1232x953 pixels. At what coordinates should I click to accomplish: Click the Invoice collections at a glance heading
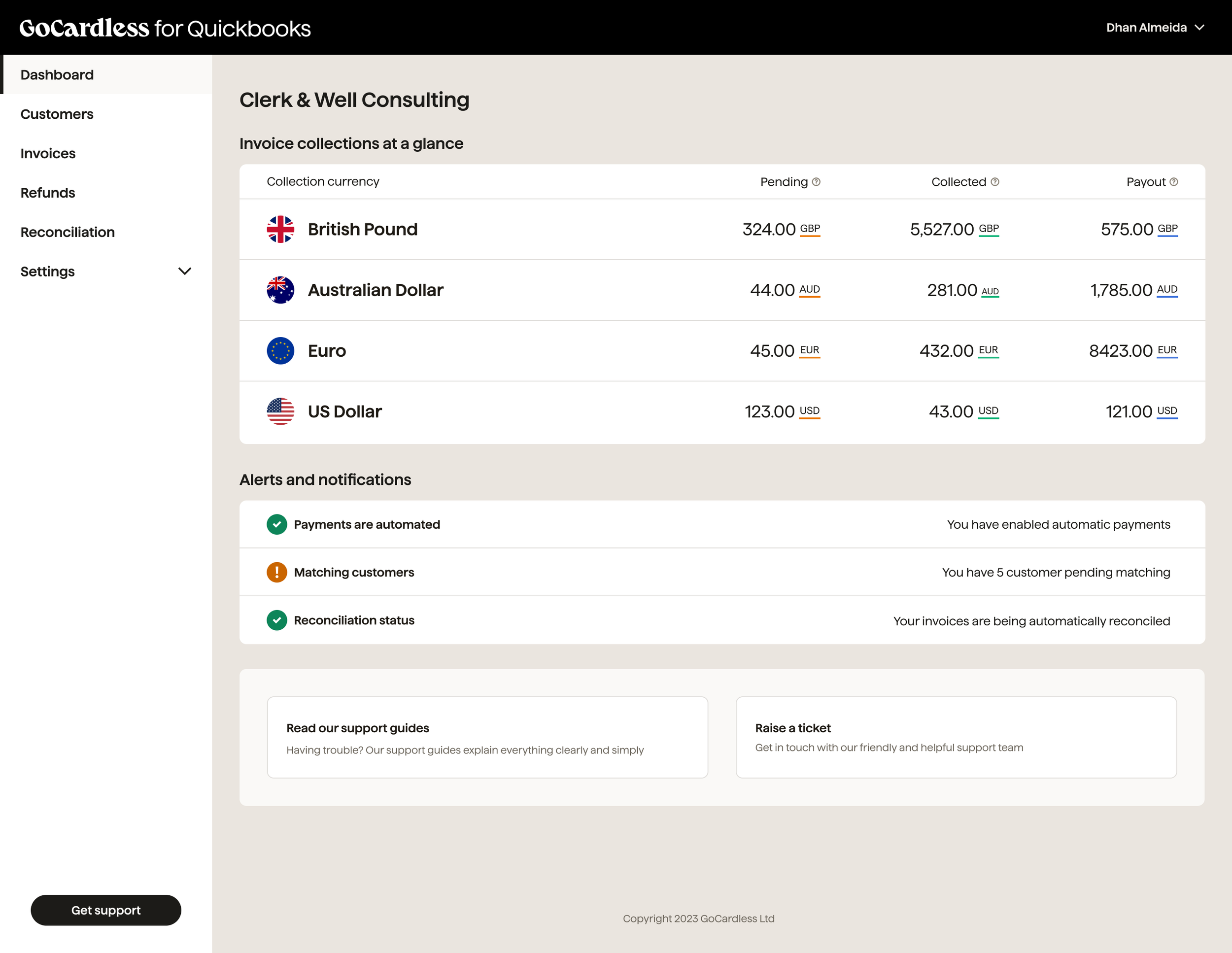click(x=351, y=143)
